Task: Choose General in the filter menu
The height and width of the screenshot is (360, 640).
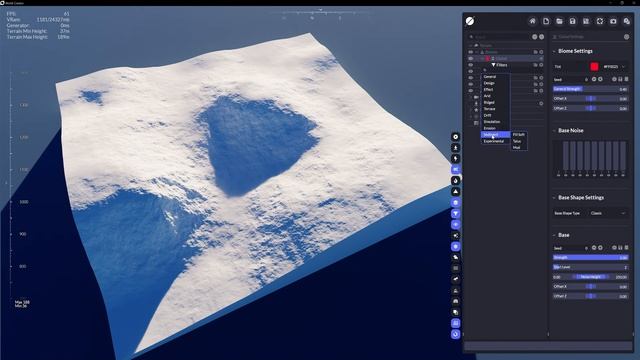Action: [x=496, y=77]
